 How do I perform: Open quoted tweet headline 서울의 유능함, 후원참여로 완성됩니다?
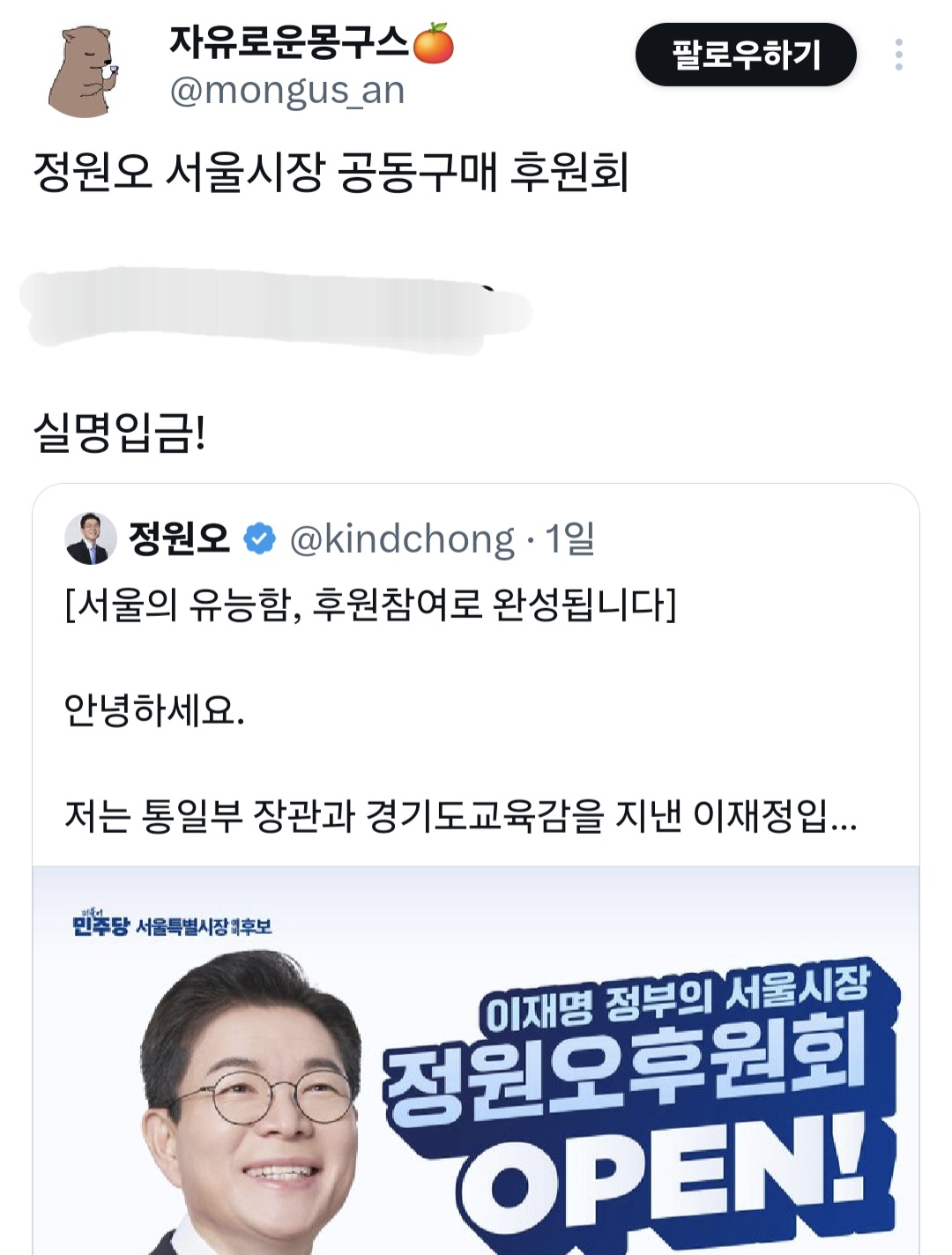click(x=370, y=605)
